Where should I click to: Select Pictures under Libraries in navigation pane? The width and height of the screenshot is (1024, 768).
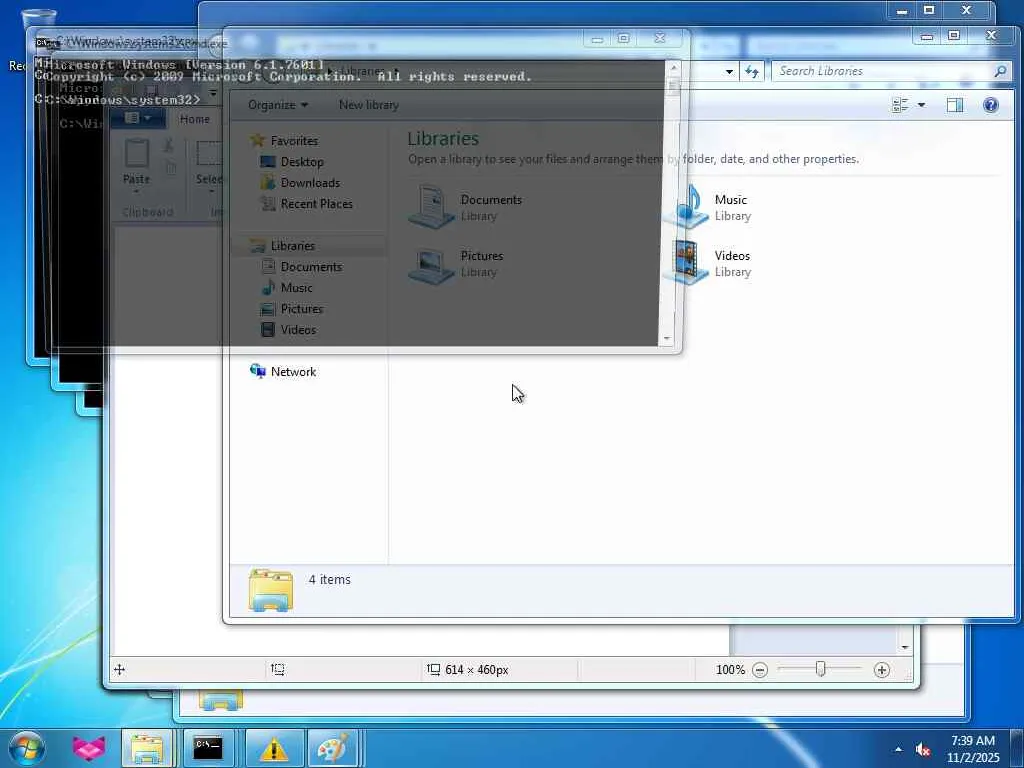(x=292, y=308)
